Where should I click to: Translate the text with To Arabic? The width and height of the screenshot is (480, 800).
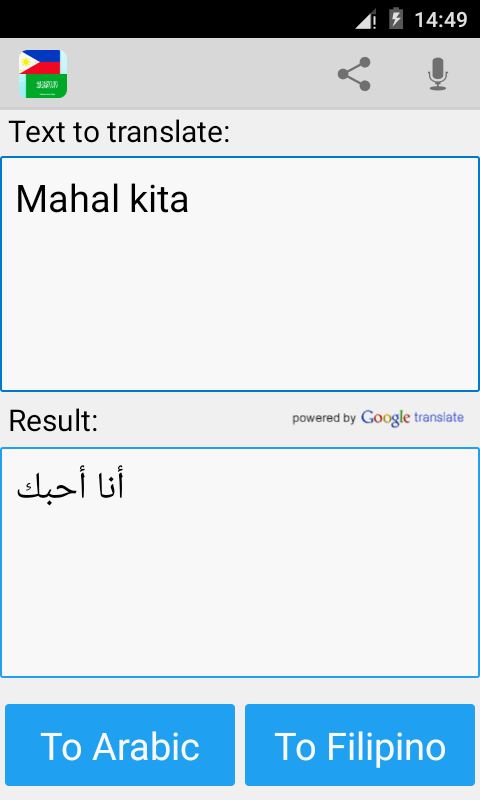[x=120, y=745]
